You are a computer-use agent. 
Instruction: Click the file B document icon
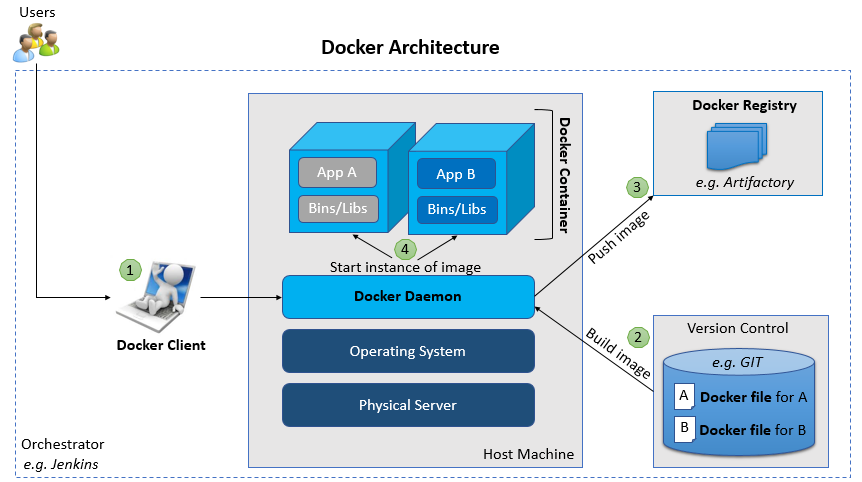[684, 429]
